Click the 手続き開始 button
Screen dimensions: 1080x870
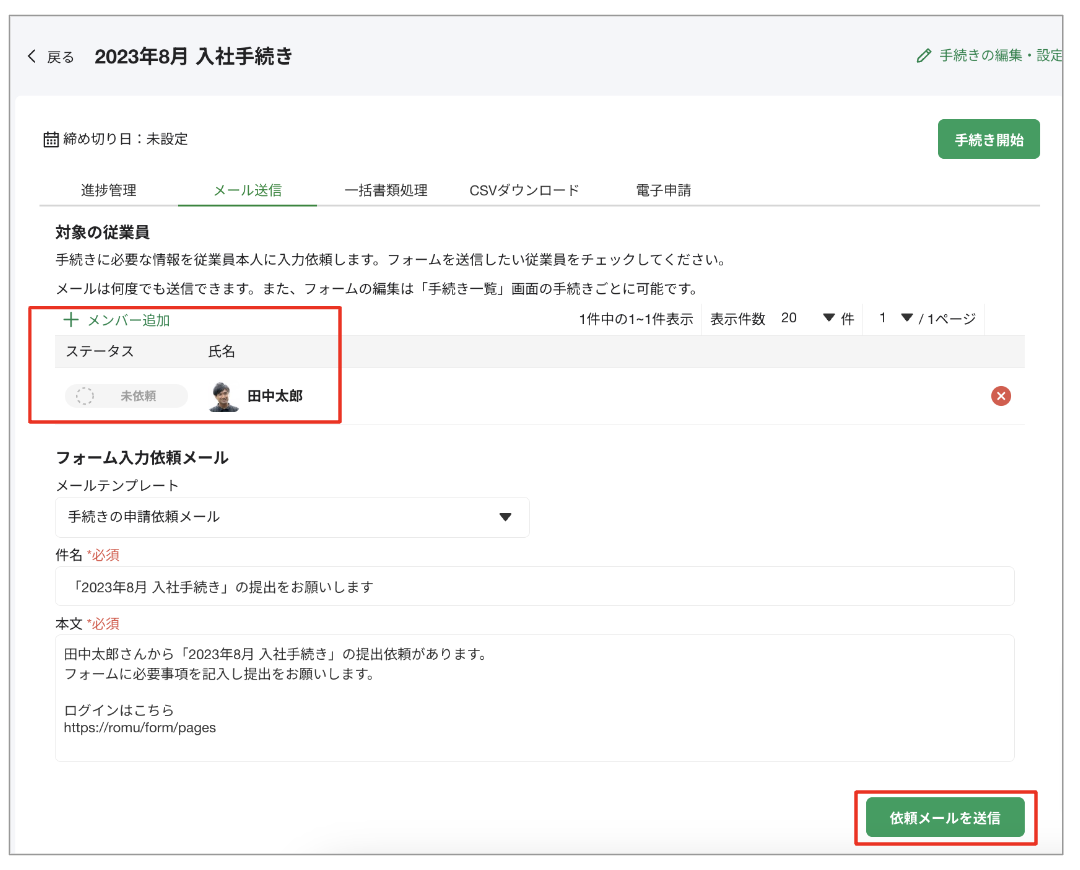[x=988, y=140]
